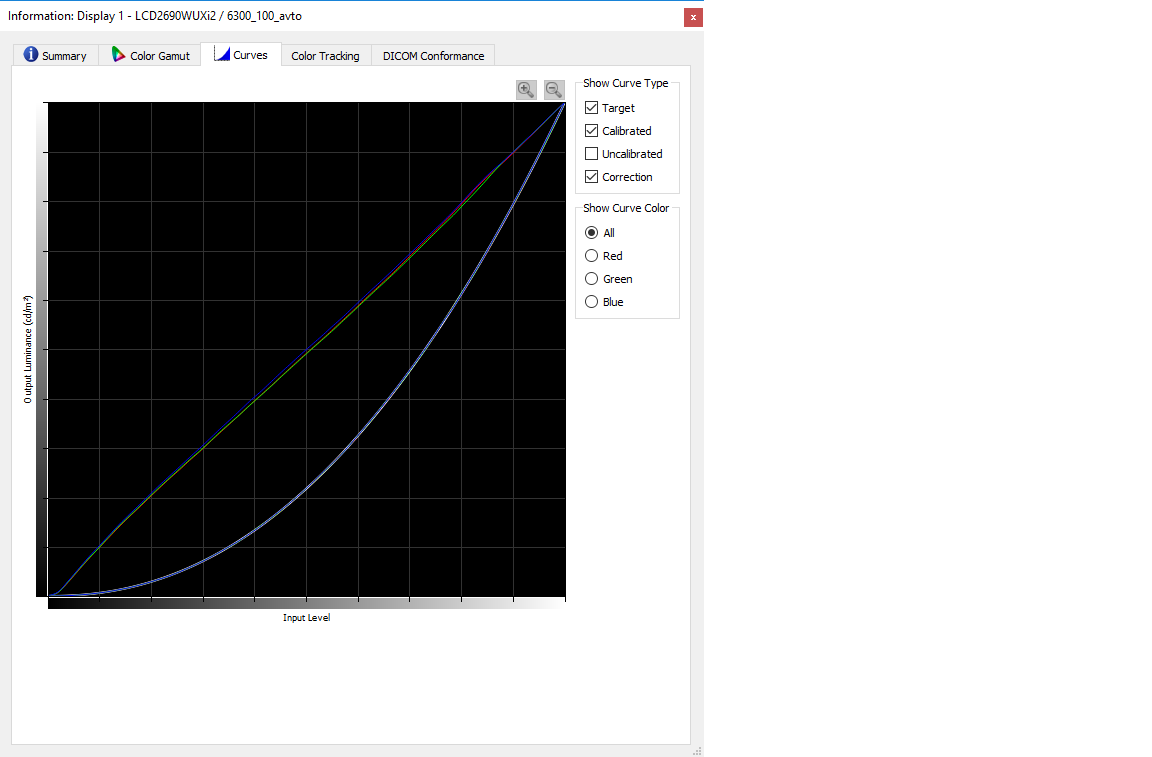Click the Input Level axis label

point(306,617)
